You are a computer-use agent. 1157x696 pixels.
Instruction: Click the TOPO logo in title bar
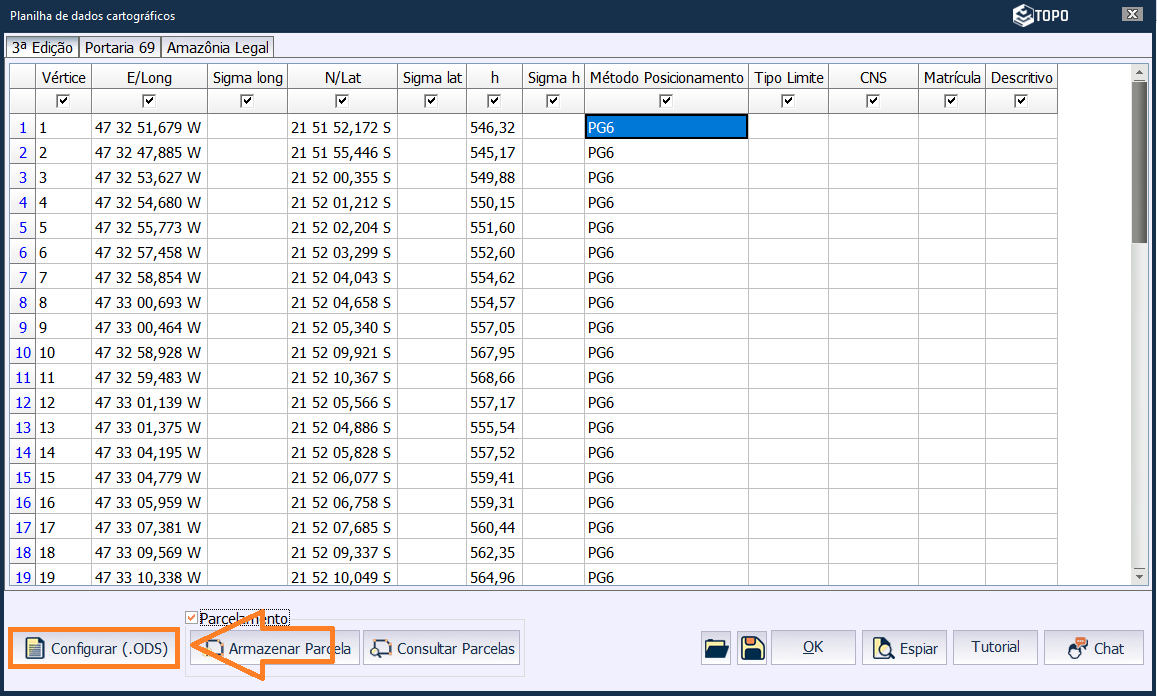tap(1040, 15)
